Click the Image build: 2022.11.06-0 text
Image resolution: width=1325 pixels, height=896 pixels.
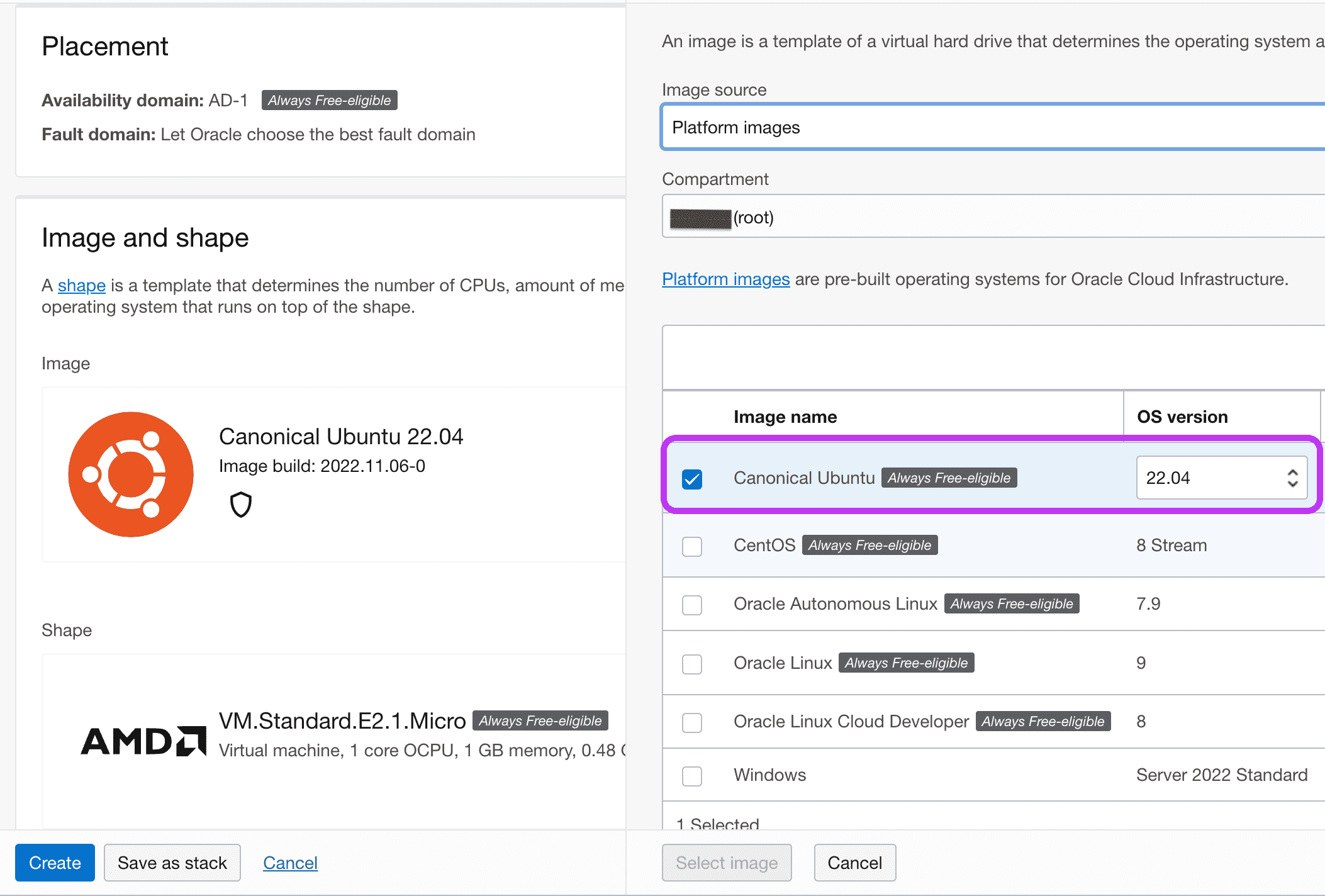tap(322, 466)
